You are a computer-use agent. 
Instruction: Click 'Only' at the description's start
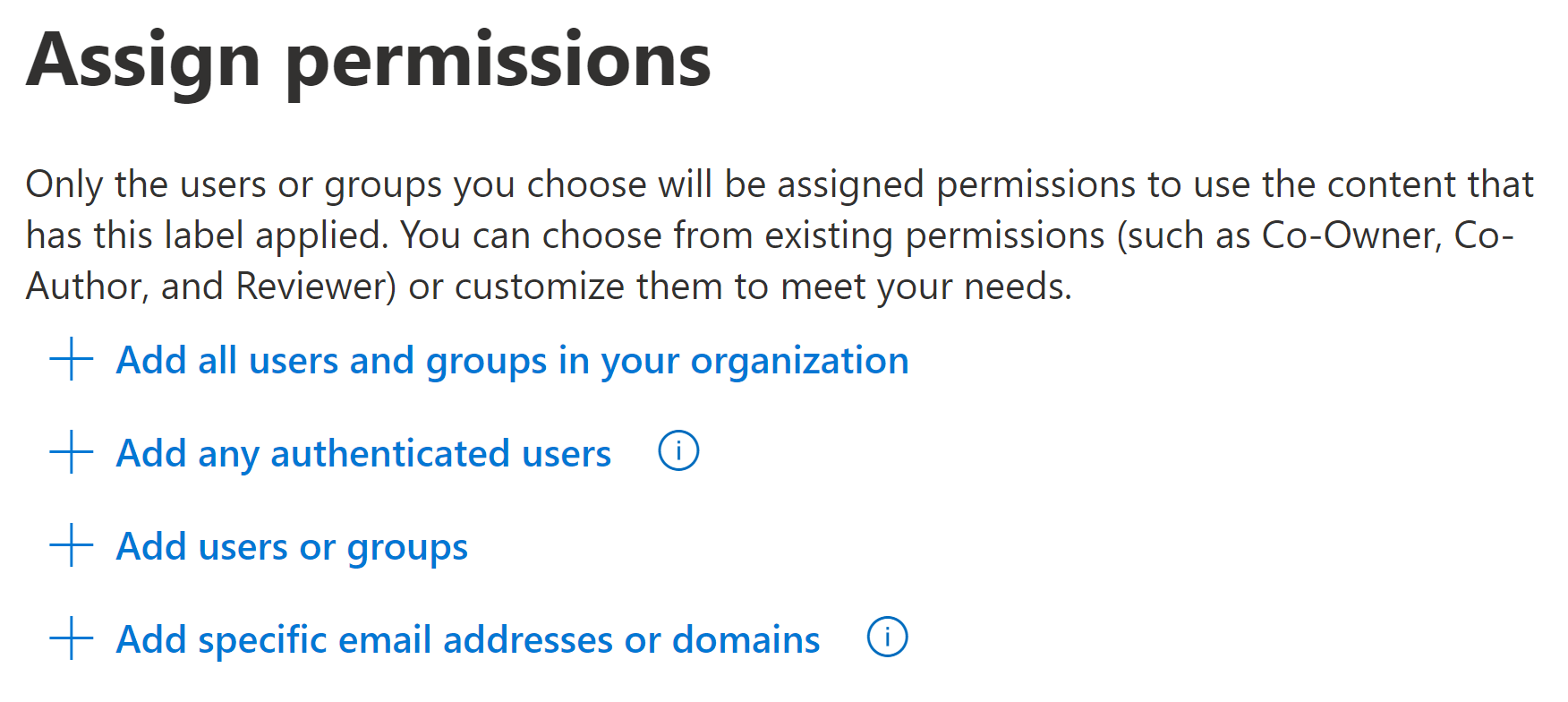64,184
